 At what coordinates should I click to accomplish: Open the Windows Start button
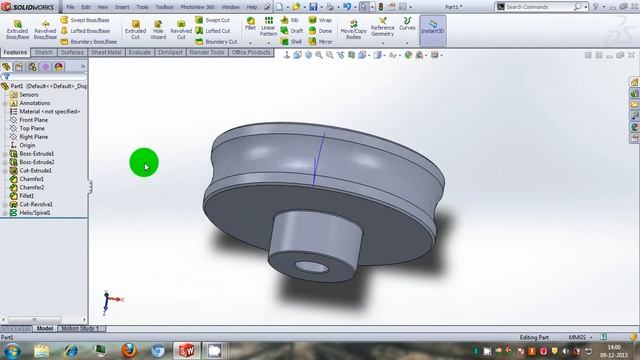coord(12,351)
